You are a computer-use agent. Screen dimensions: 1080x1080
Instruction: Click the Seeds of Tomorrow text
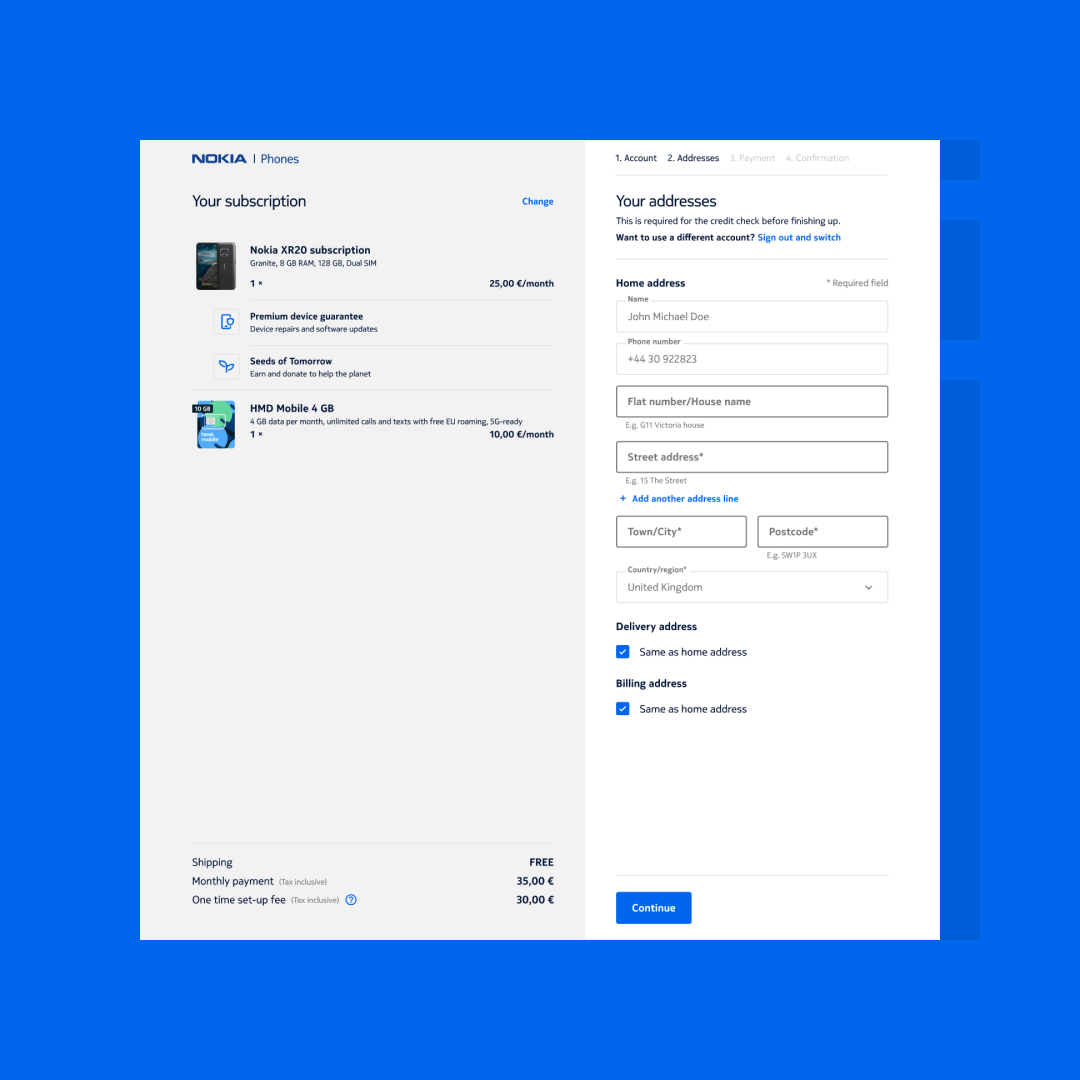coord(291,361)
